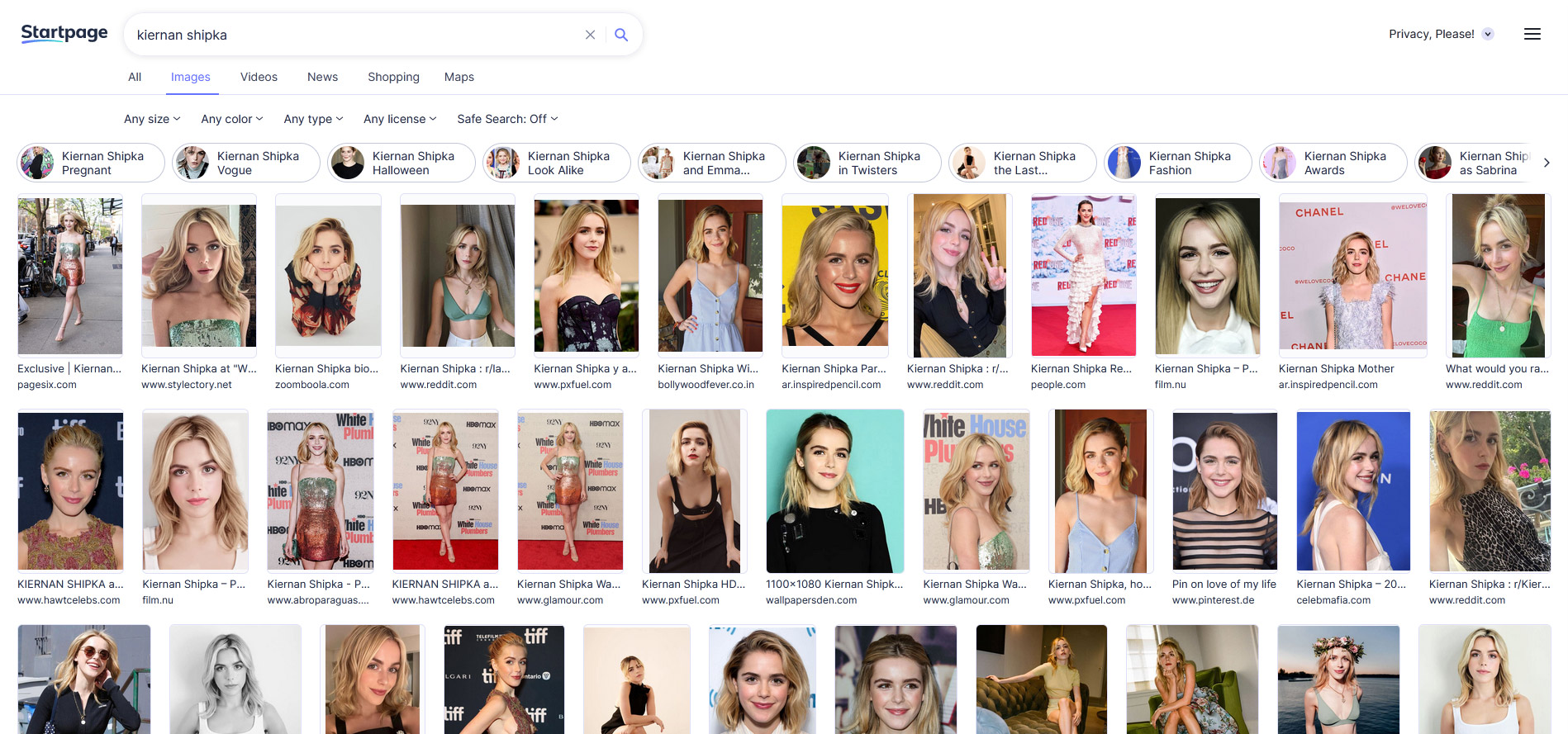Expand Privacy, Please! dropdown arrow
This screenshot has height=734, width=1568.
coord(1488,34)
